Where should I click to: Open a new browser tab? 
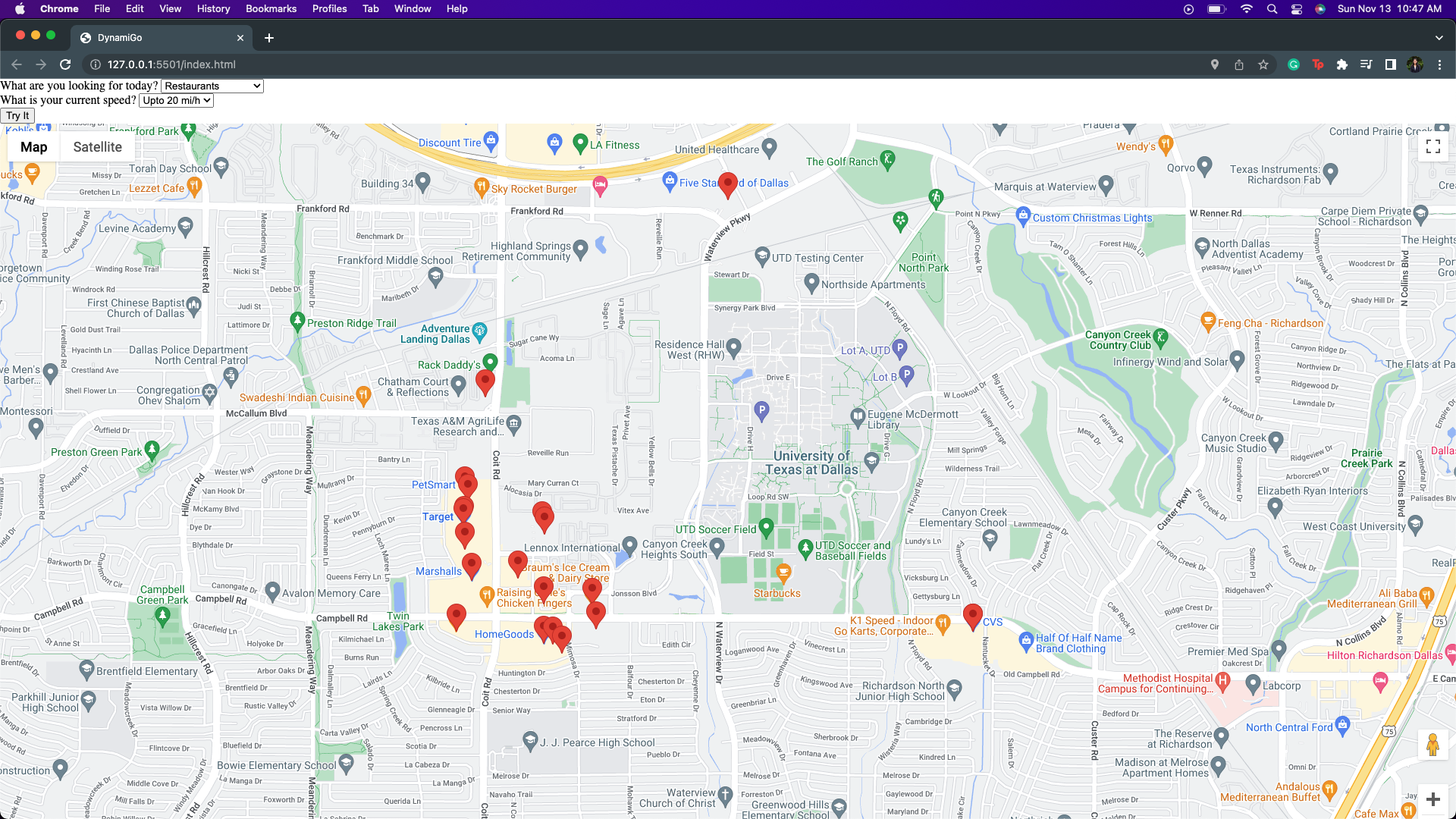point(268,37)
